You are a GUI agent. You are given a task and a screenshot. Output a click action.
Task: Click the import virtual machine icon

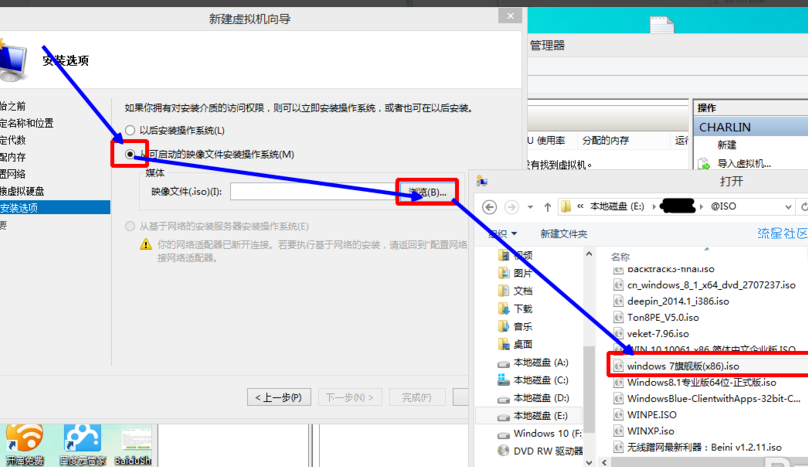coord(703,164)
